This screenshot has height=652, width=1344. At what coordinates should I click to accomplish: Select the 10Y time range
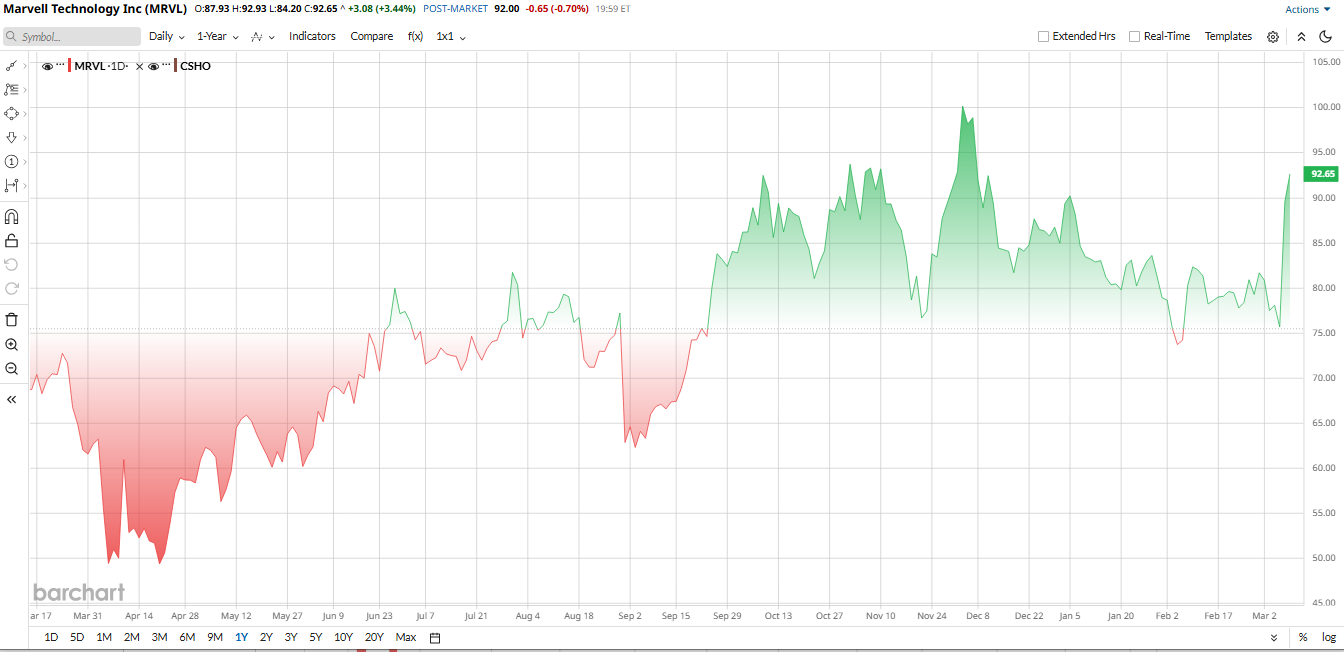click(x=343, y=637)
